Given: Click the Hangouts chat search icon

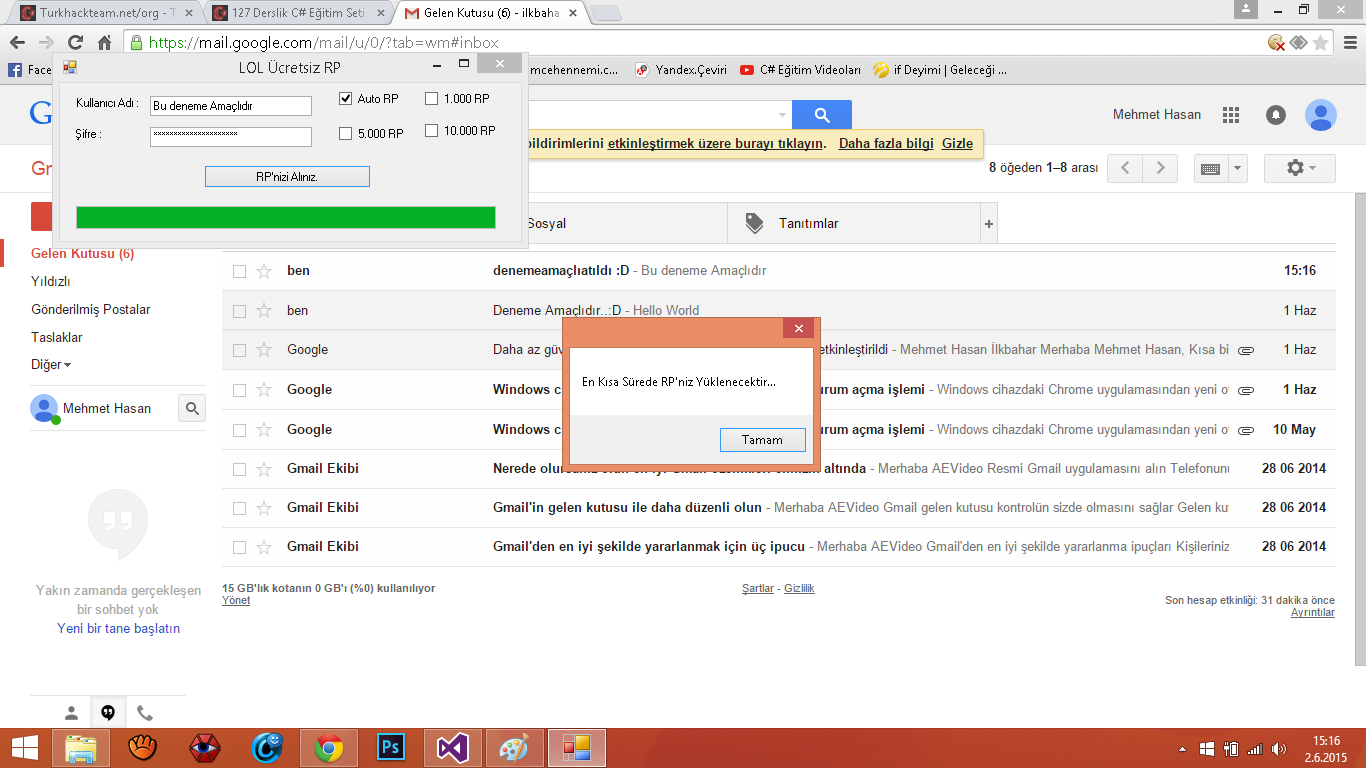Looking at the screenshot, I should pos(192,408).
